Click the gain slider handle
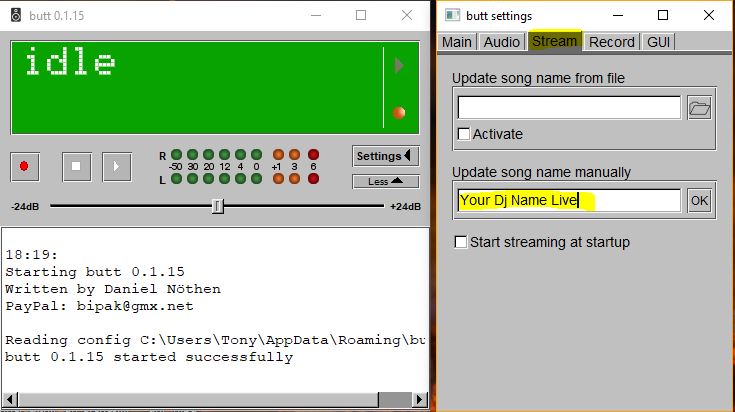The width and height of the screenshot is (735, 412). click(218, 206)
